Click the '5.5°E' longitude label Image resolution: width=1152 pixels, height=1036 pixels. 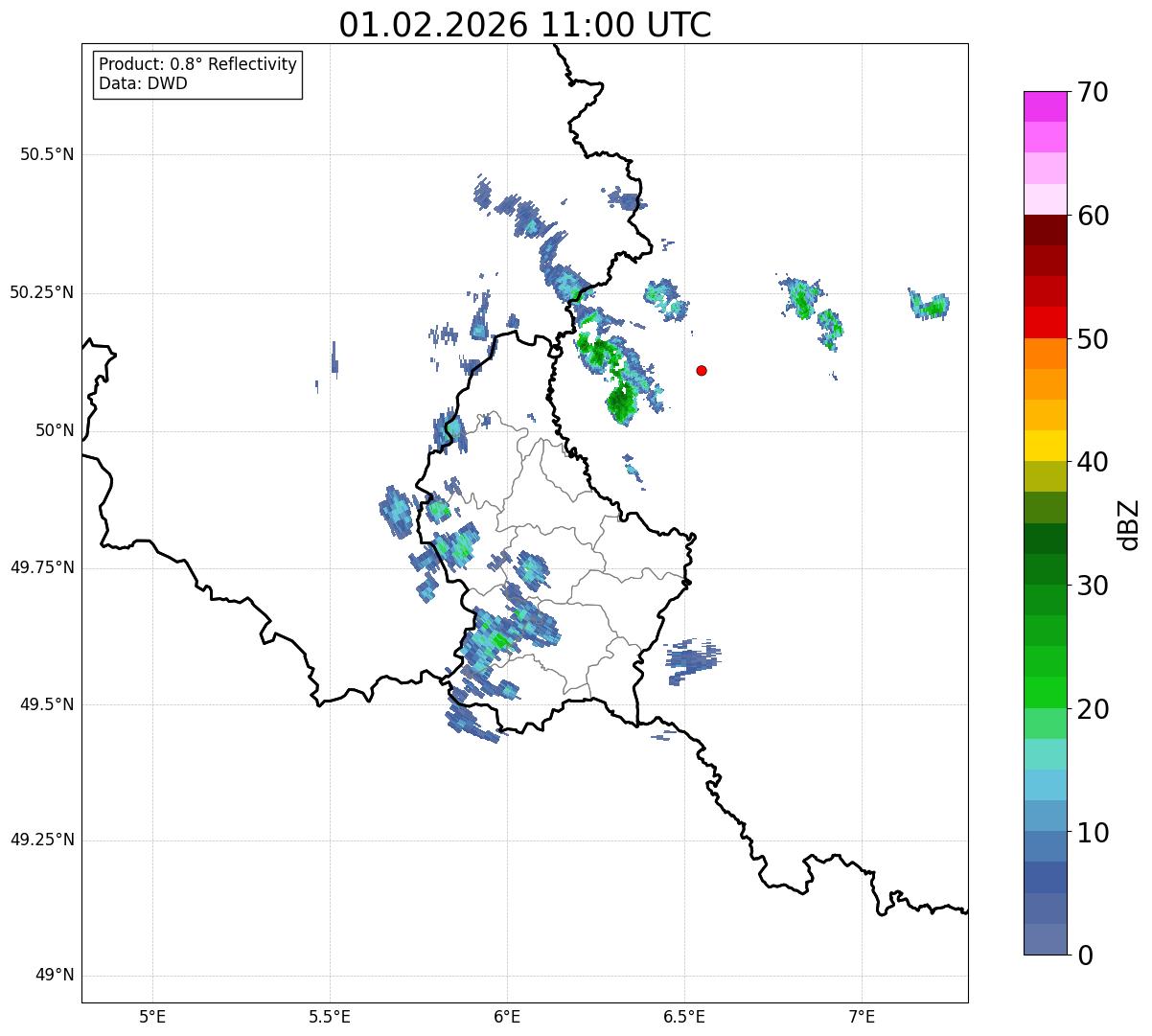coord(330,1016)
